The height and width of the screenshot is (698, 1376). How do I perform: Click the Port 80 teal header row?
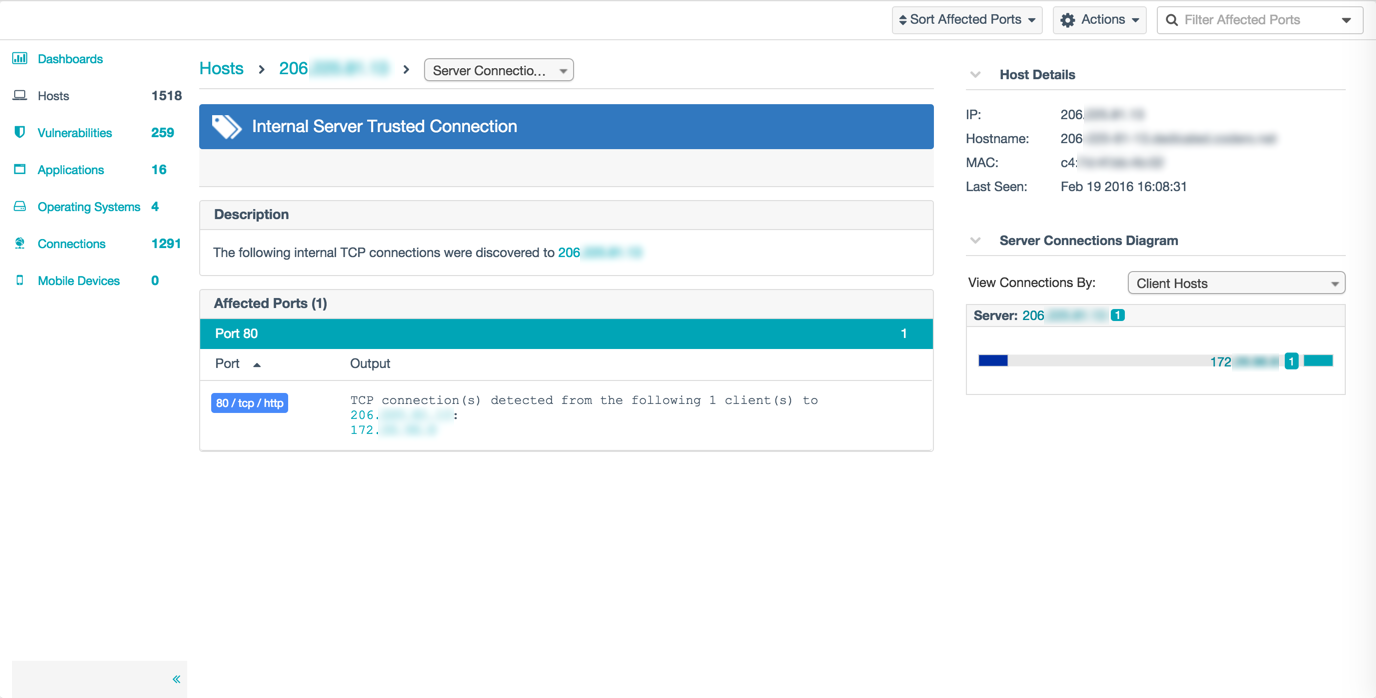566,334
